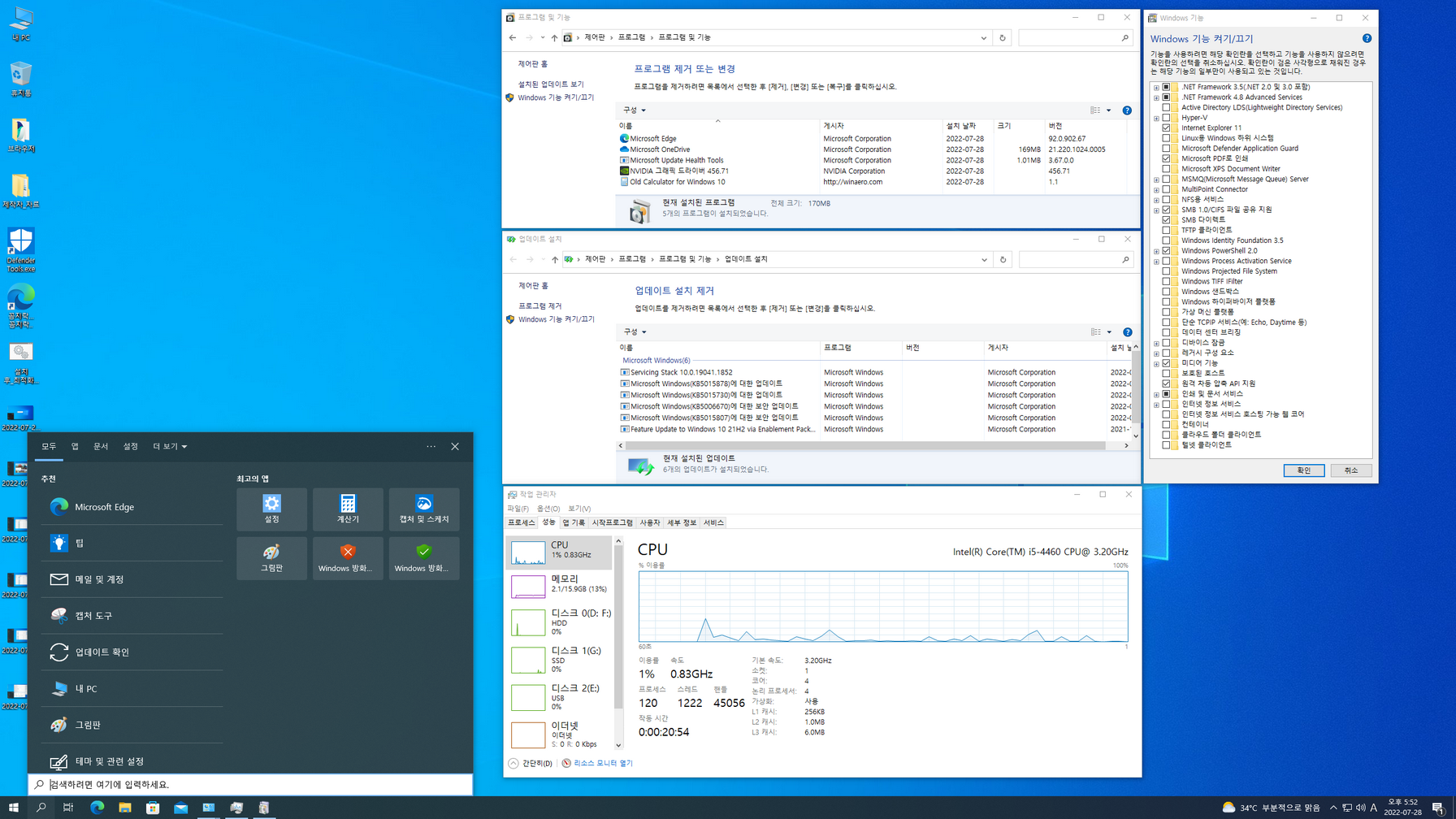Close the search panel with the X icon

point(455,447)
